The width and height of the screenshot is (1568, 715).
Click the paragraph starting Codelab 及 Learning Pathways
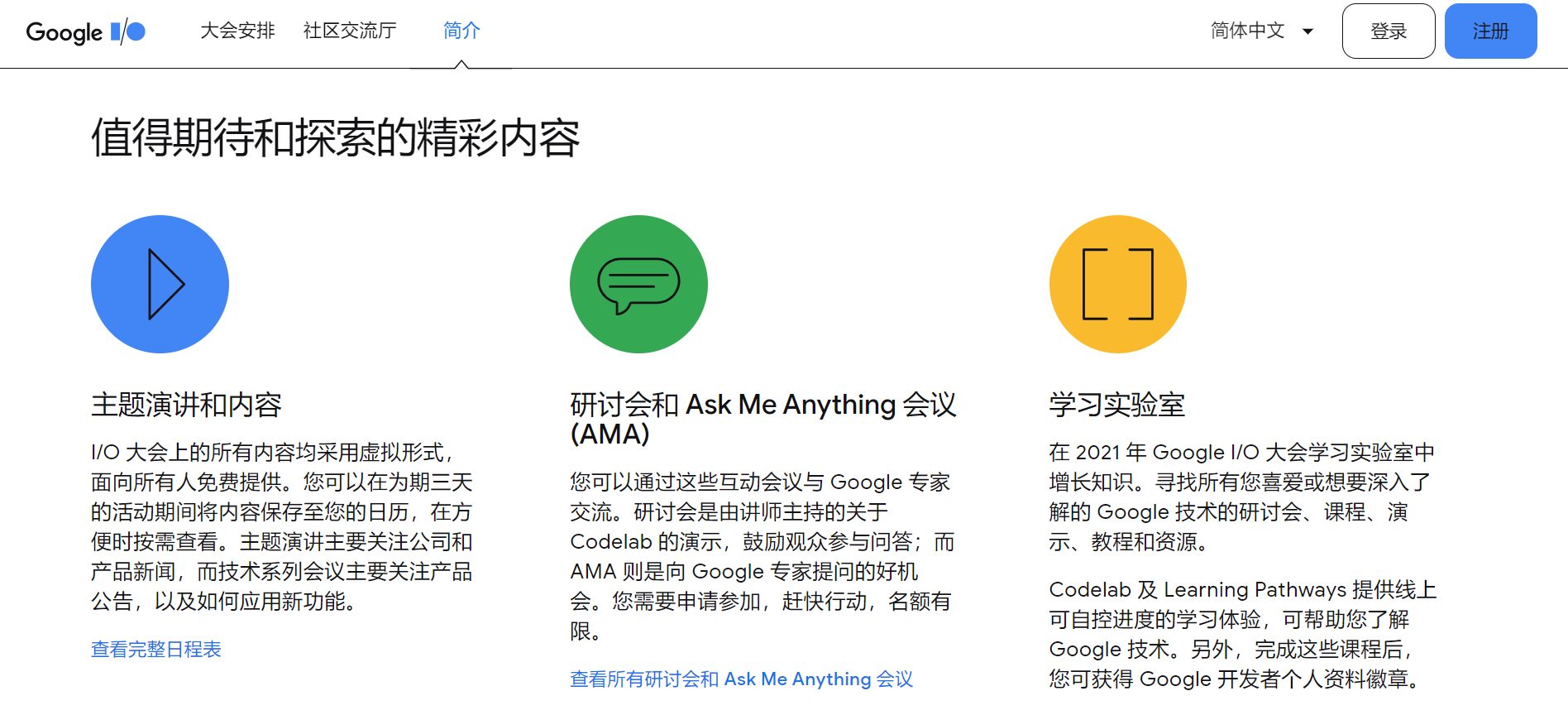[1243, 634]
